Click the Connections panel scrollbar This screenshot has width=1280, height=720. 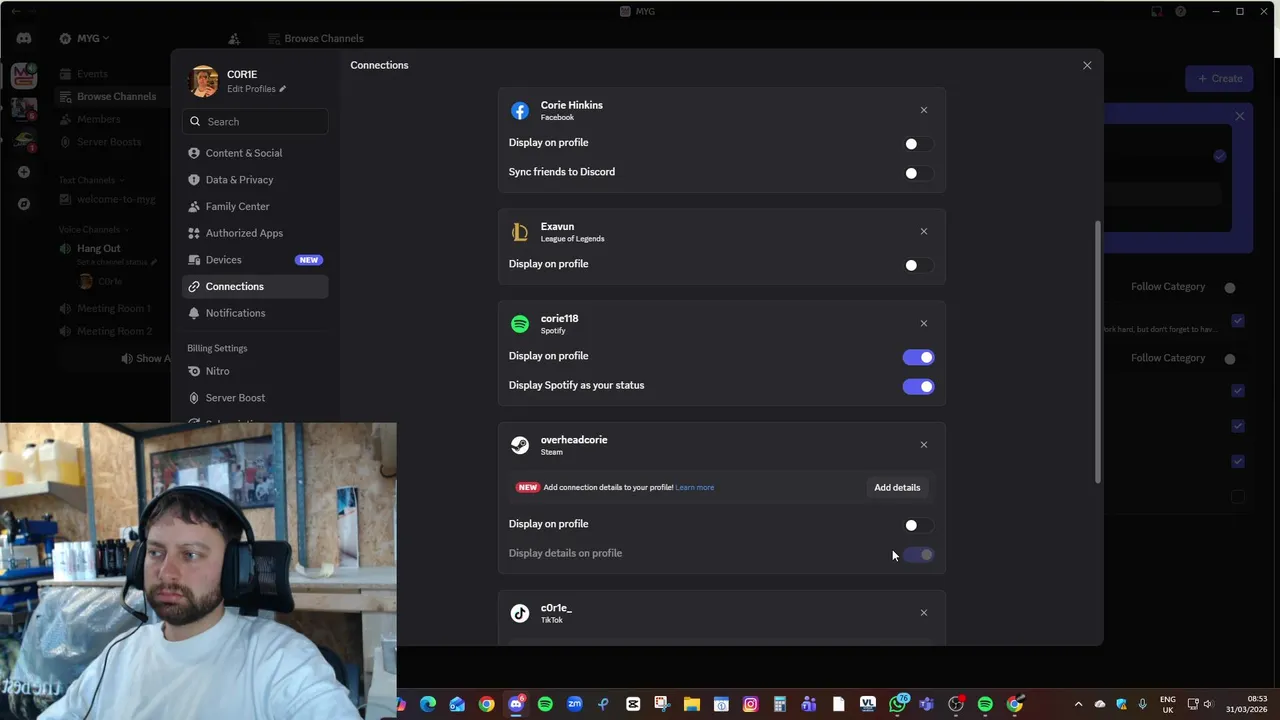1098,352
